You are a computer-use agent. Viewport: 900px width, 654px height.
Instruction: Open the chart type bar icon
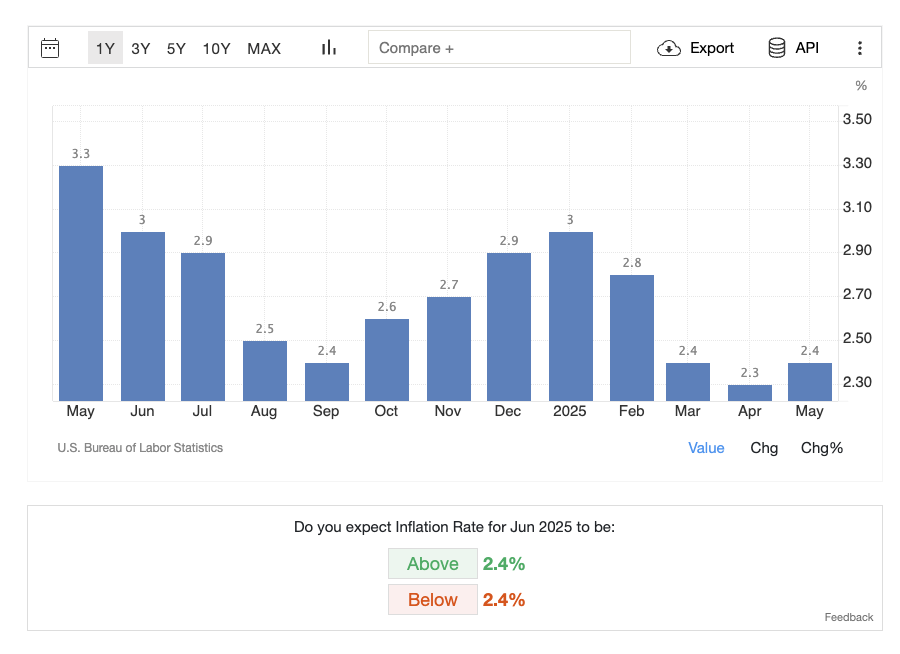pyautogui.click(x=328, y=48)
